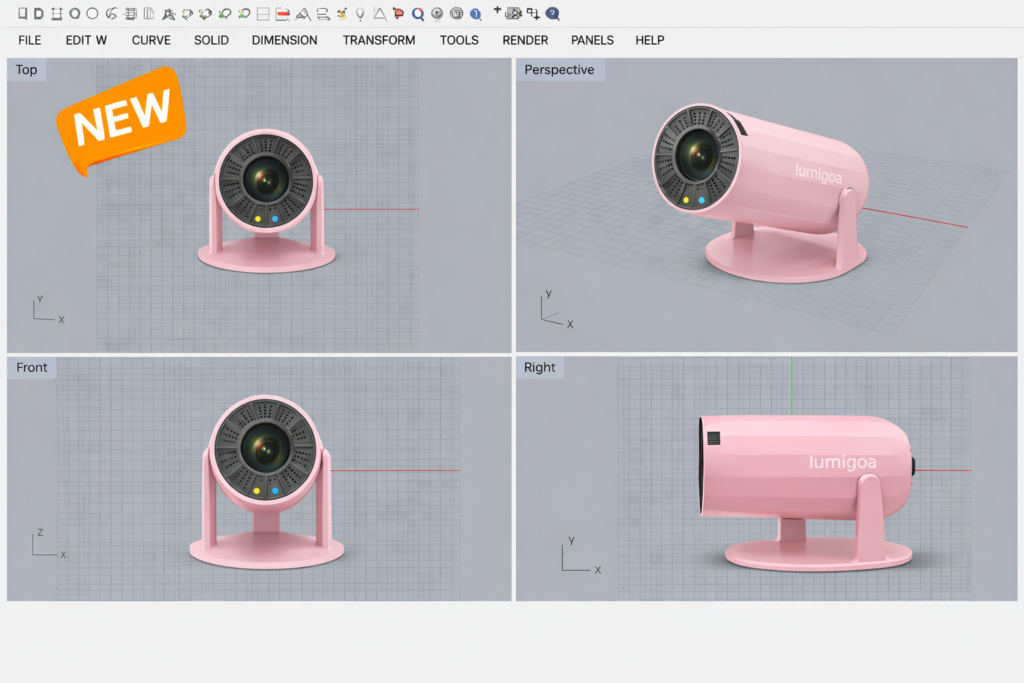
Task: Open the CURVE menu
Action: 151,41
